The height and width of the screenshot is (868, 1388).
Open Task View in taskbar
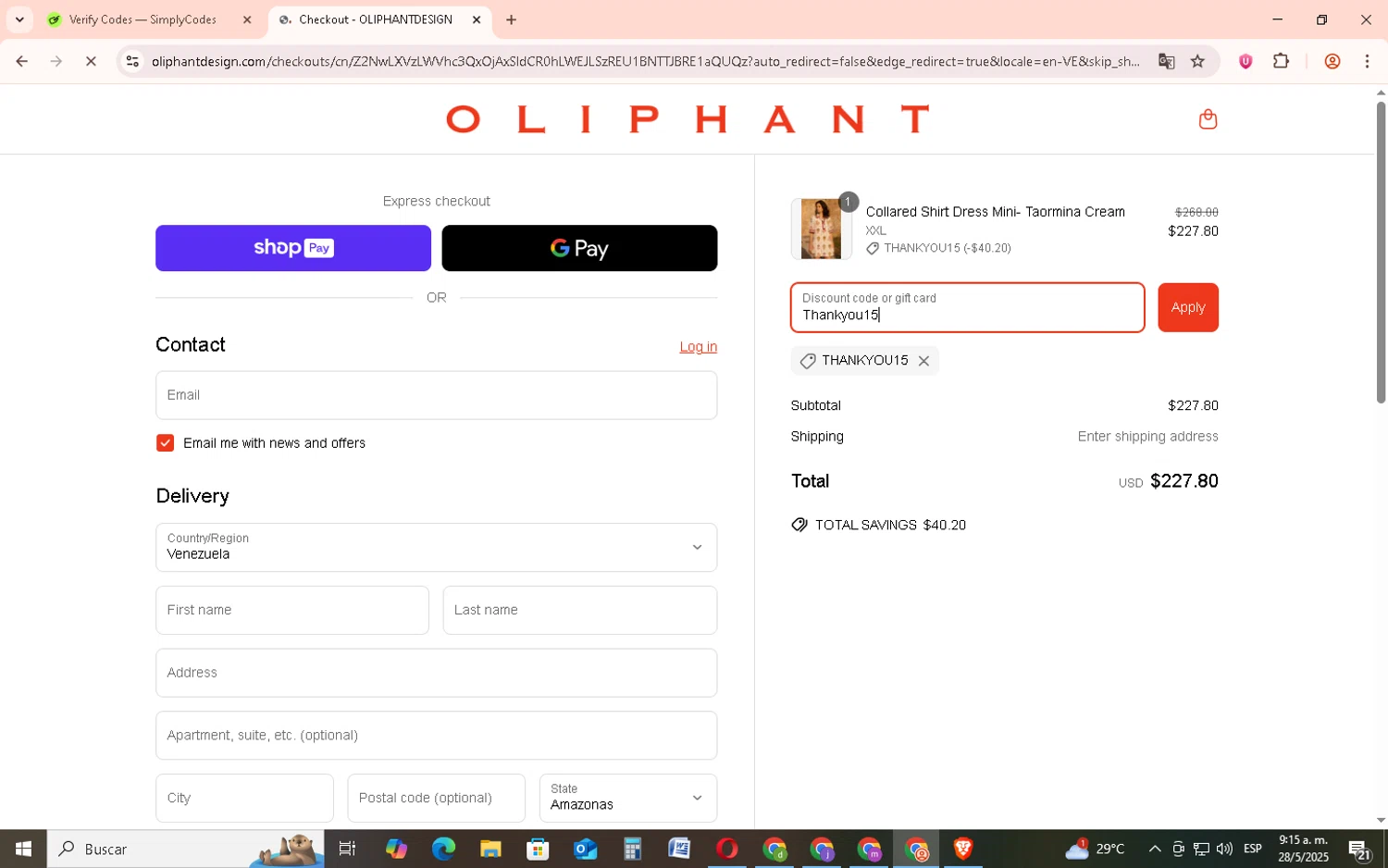(x=347, y=849)
